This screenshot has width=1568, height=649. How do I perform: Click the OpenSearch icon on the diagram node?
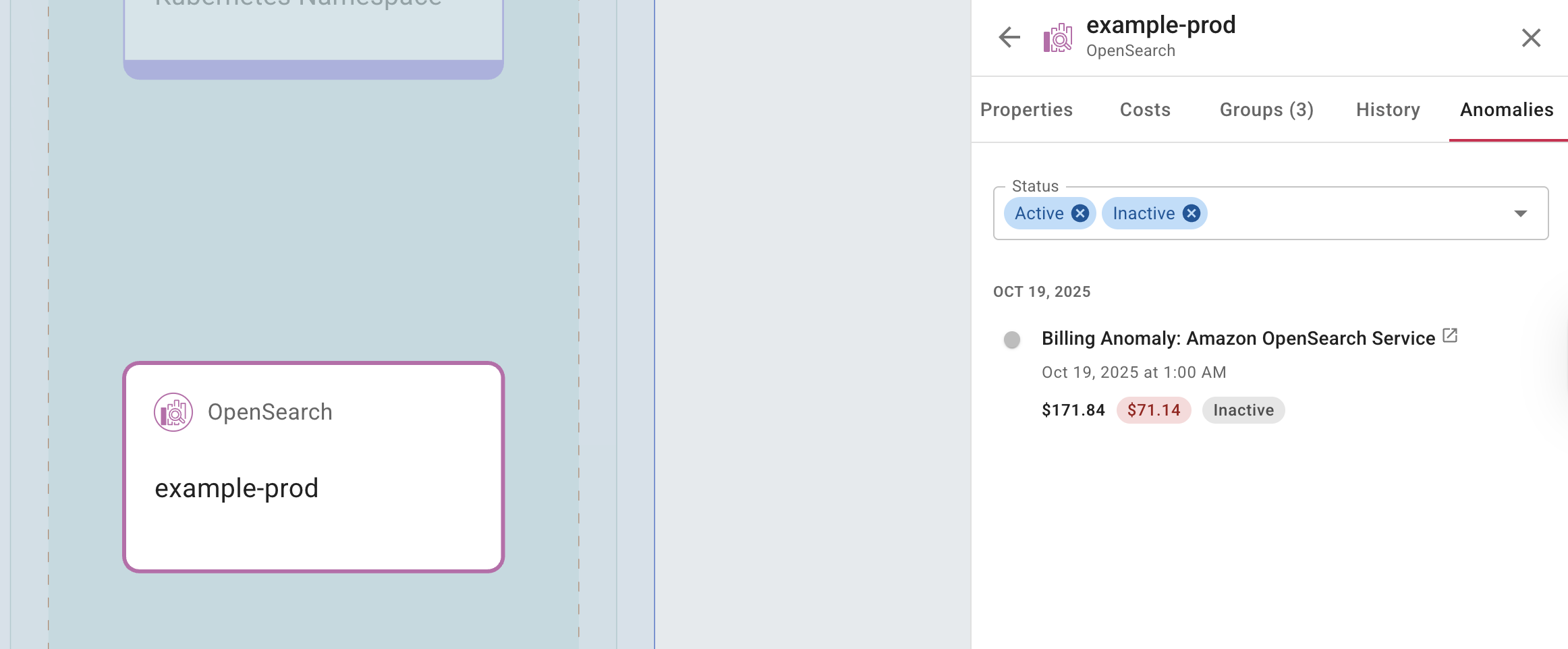(173, 412)
